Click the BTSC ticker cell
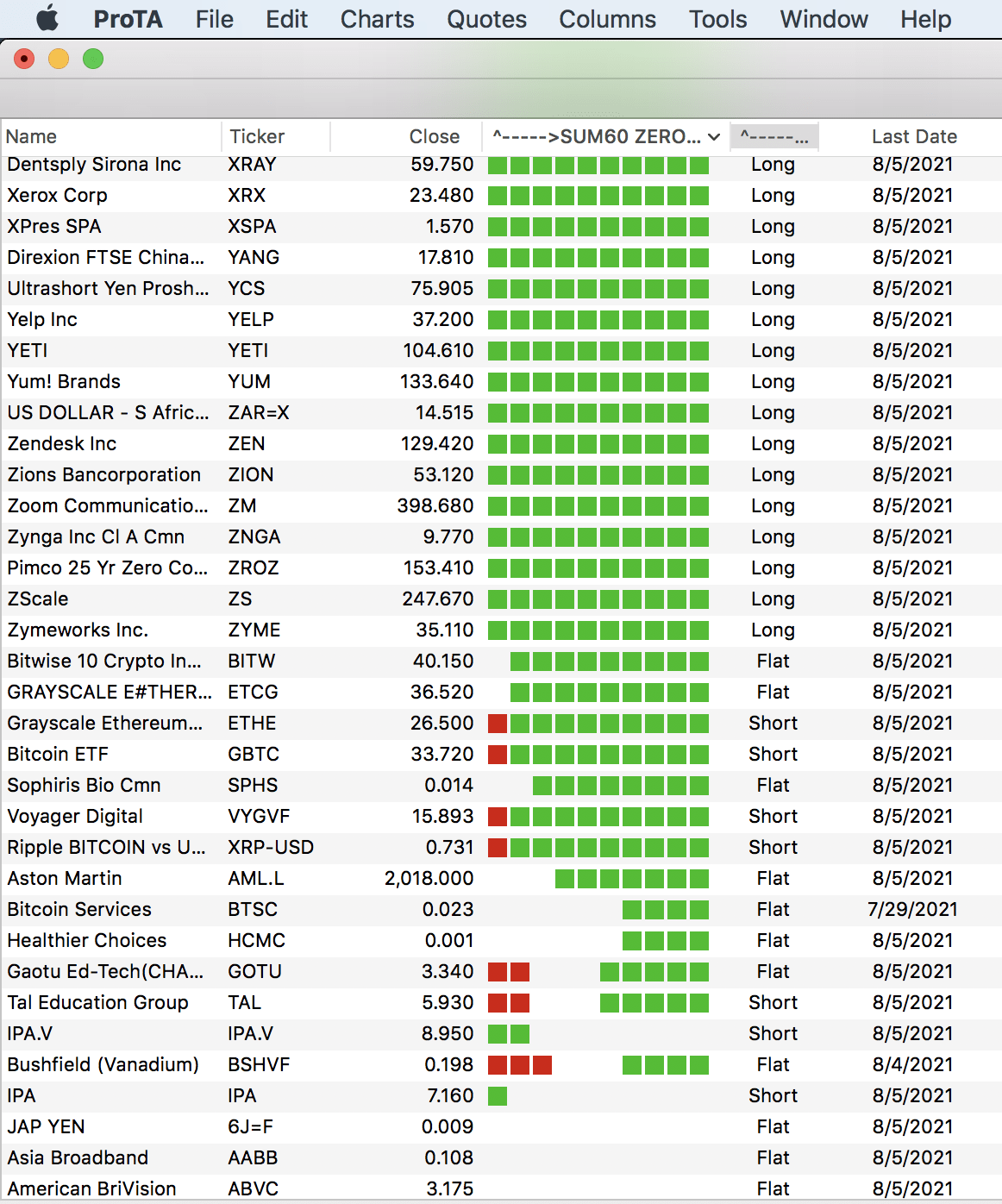Image resolution: width=1002 pixels, height=1204 pixels. pos(253,909)
